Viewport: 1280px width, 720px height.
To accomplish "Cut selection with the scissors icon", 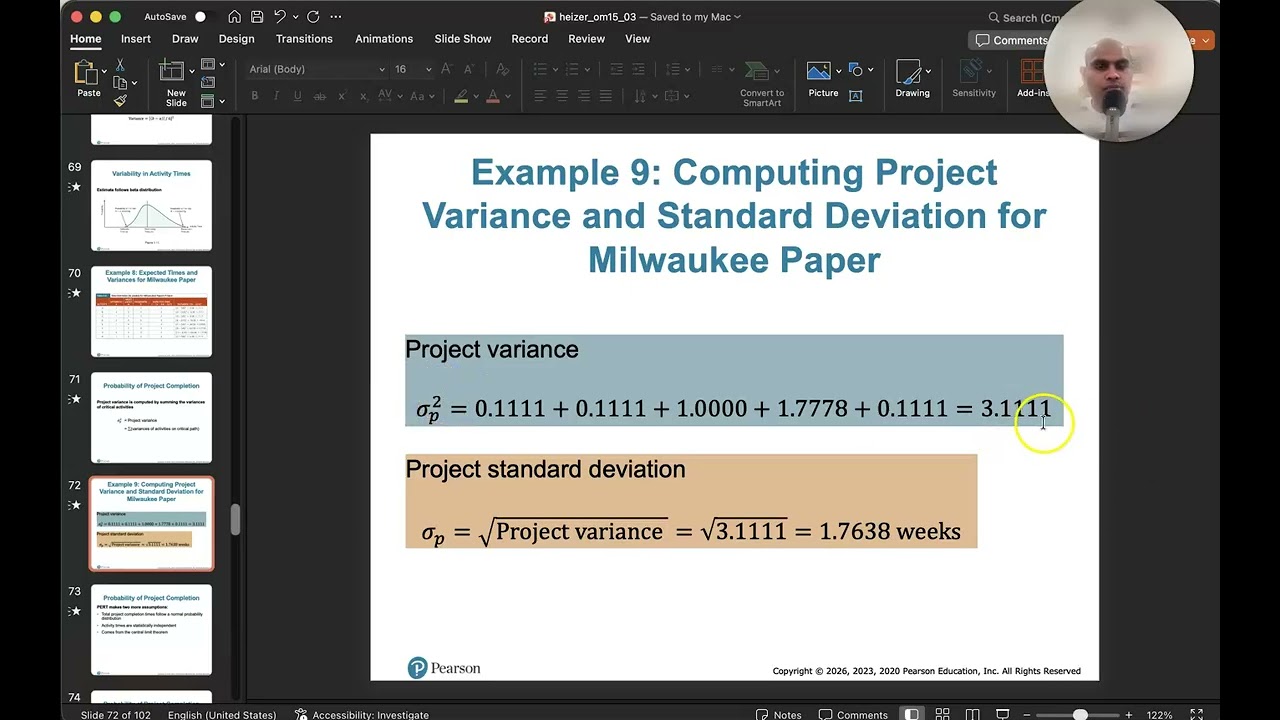I will (120, 65).
